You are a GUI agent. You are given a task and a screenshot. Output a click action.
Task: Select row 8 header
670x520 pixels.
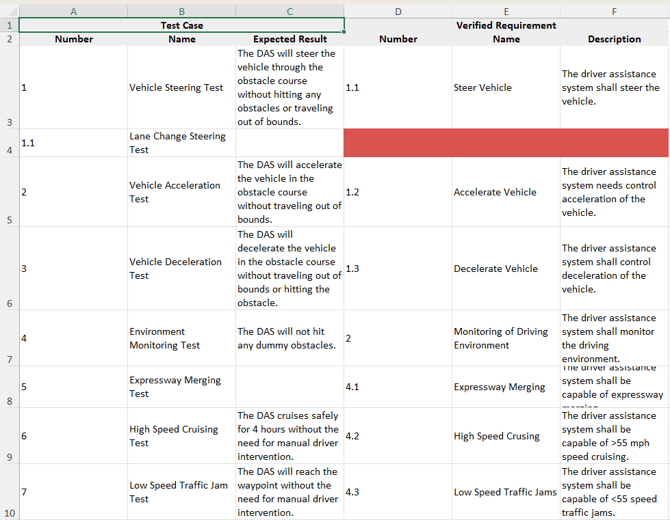click(9, 387)
